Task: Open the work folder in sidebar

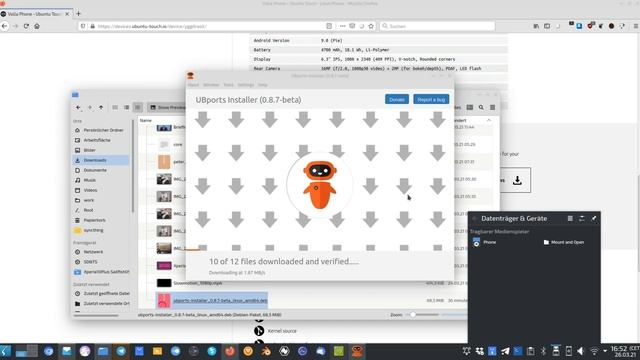Action: pyautogui.click(x=101, y=200)
